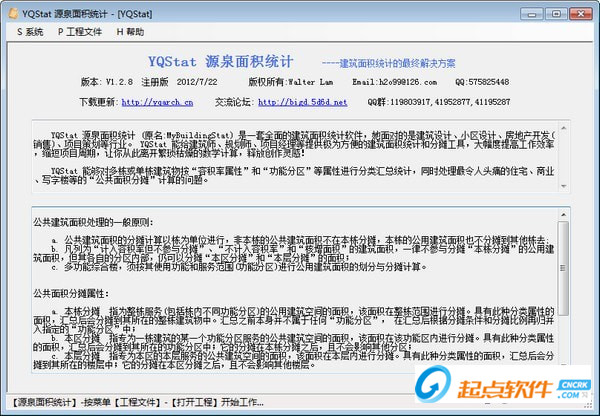Click the QQ:575825448 text

coord(482,82)
